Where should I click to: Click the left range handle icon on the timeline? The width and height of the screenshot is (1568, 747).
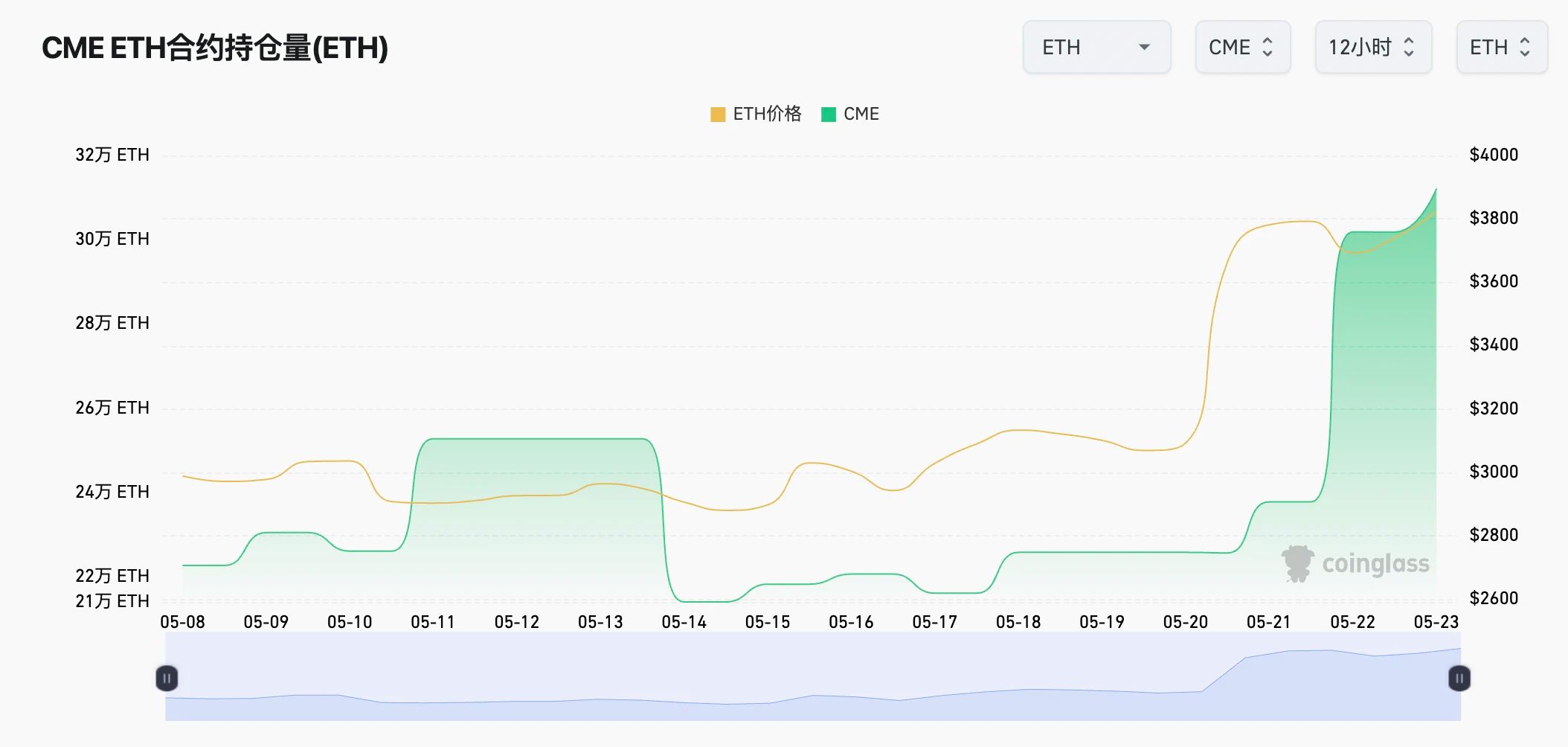coord(167,679)
